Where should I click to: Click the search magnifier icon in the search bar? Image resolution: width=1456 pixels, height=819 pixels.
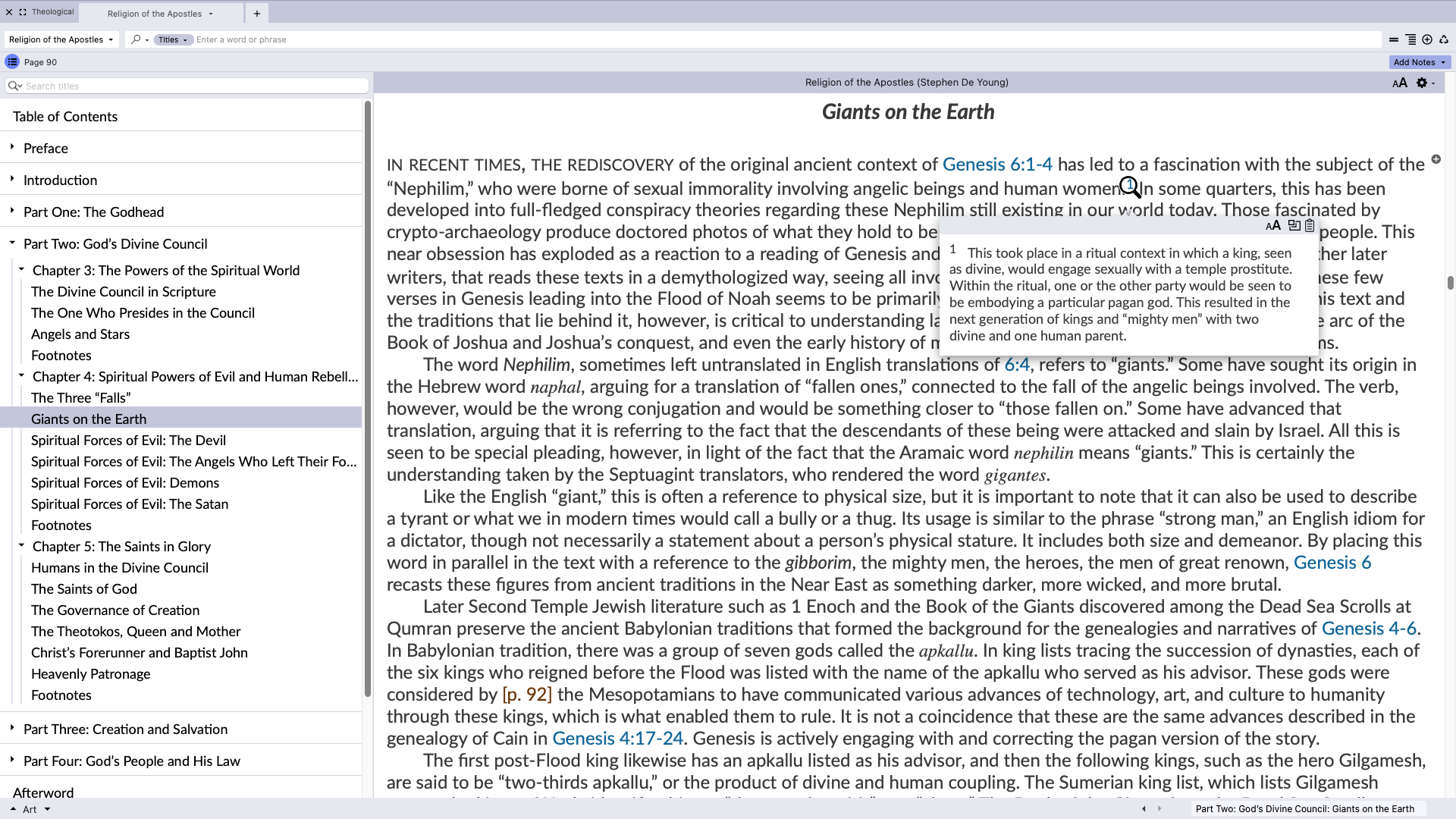pyautogui.click(x=136, y=39)
